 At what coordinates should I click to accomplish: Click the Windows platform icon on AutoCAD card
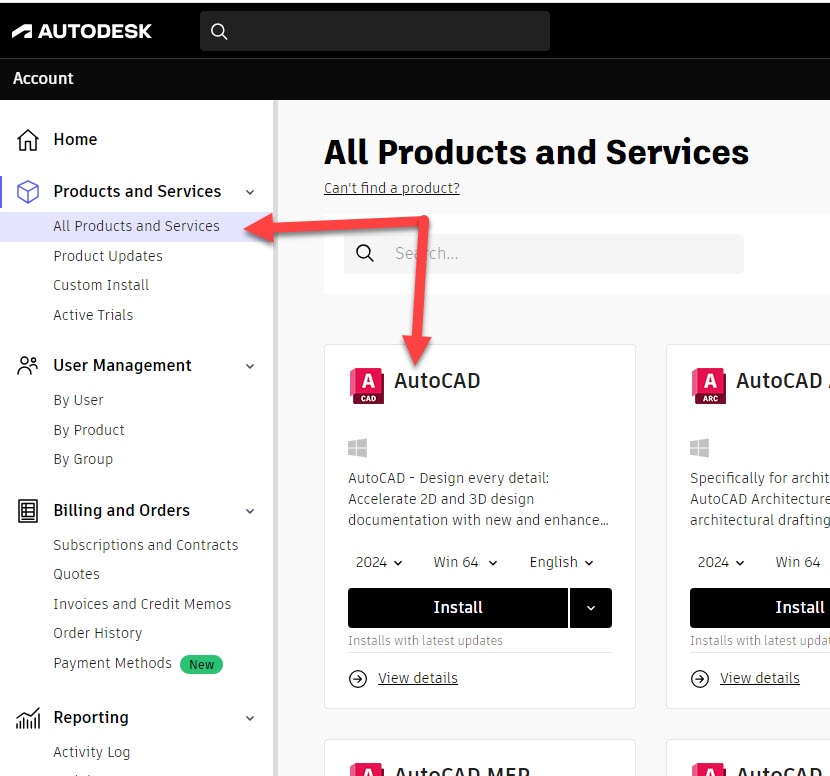pos(357,448)
